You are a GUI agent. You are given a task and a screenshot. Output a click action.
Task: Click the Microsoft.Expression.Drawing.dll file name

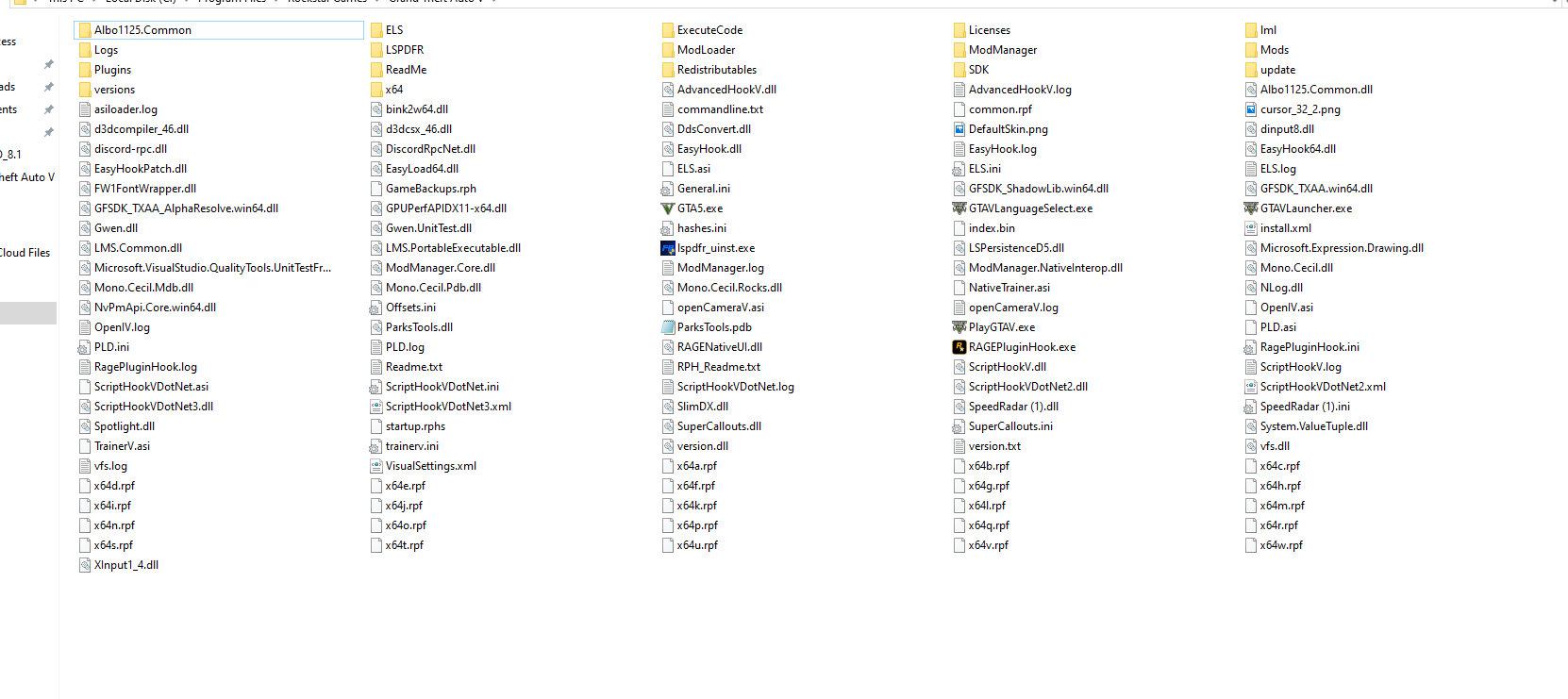pos(1342,248)
